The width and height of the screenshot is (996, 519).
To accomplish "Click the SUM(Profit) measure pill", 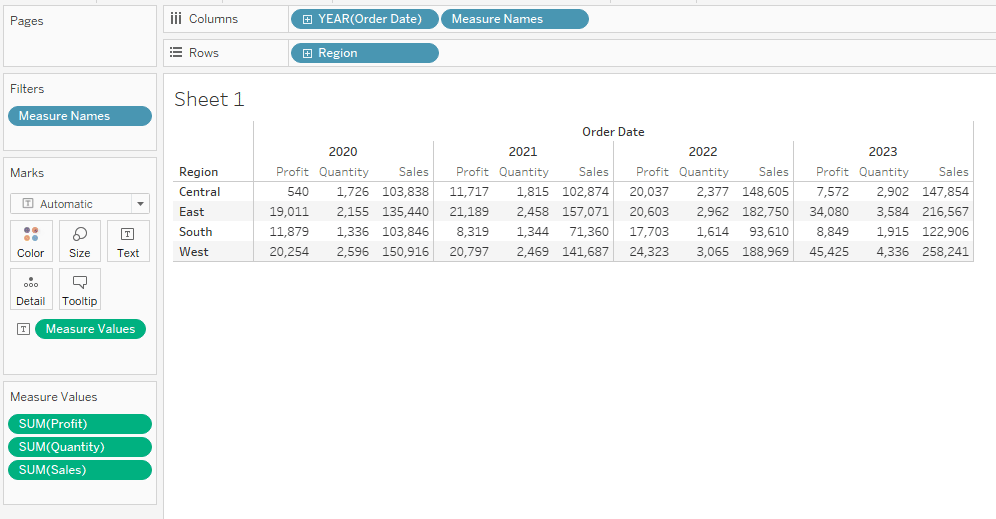I will point(80,424).
